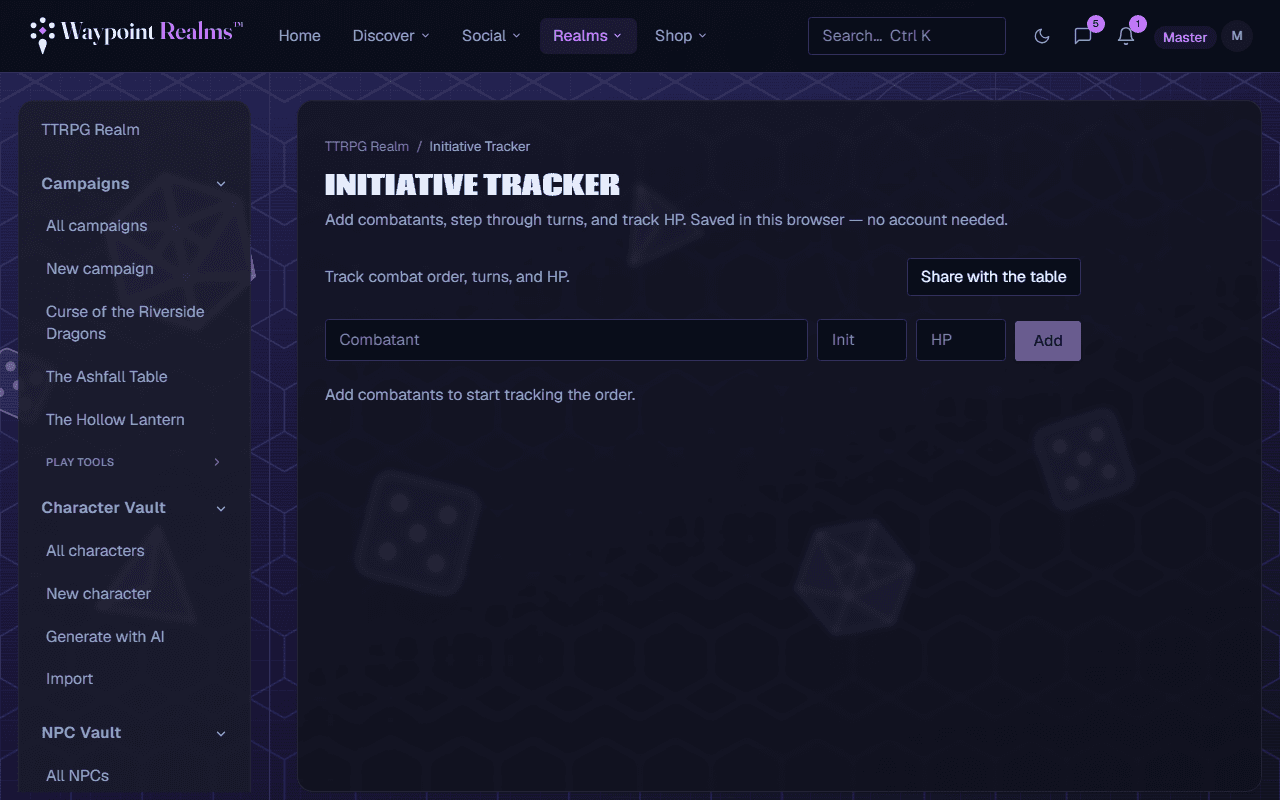This screenshot has height=800, width=1280.
Task: Open the Discover dropdown menu
Action: [x=391, y=36]
